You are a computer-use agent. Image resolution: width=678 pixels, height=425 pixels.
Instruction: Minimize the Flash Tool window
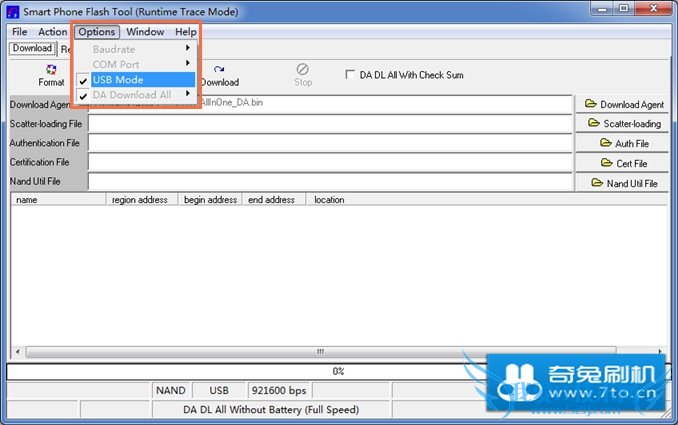click(x=601, y=8)
